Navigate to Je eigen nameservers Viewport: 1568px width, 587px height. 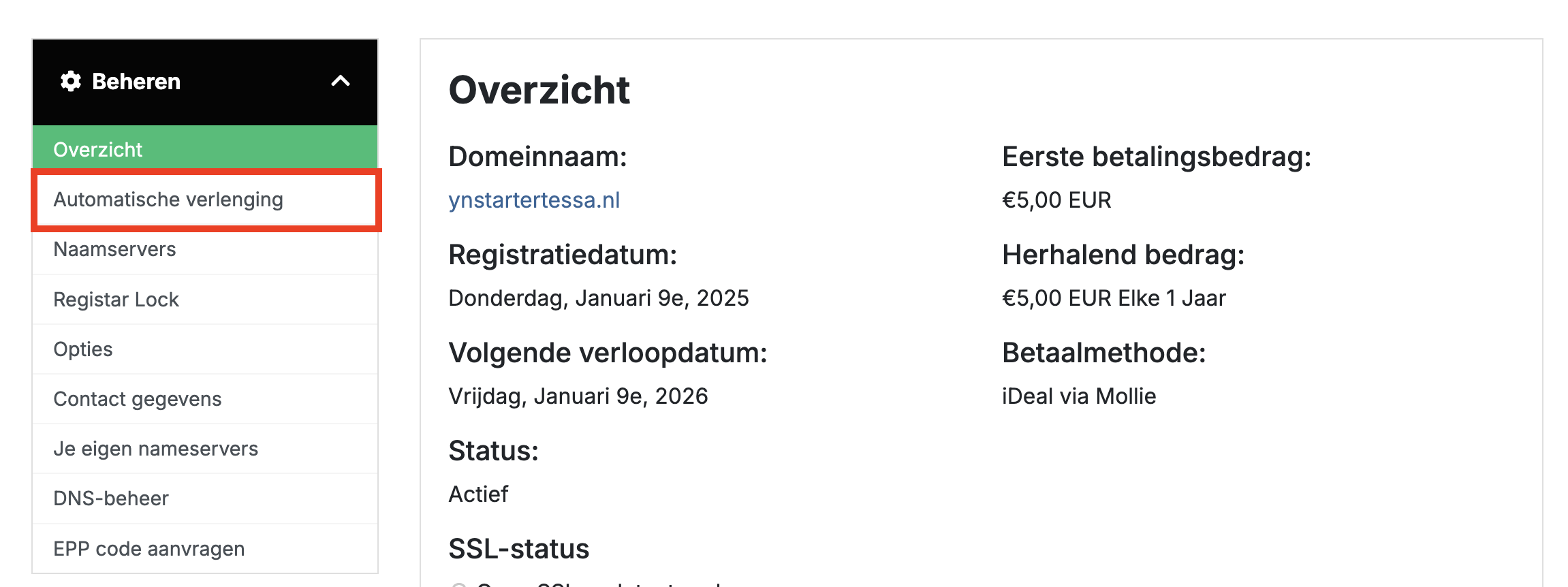[x=156, y=449]
